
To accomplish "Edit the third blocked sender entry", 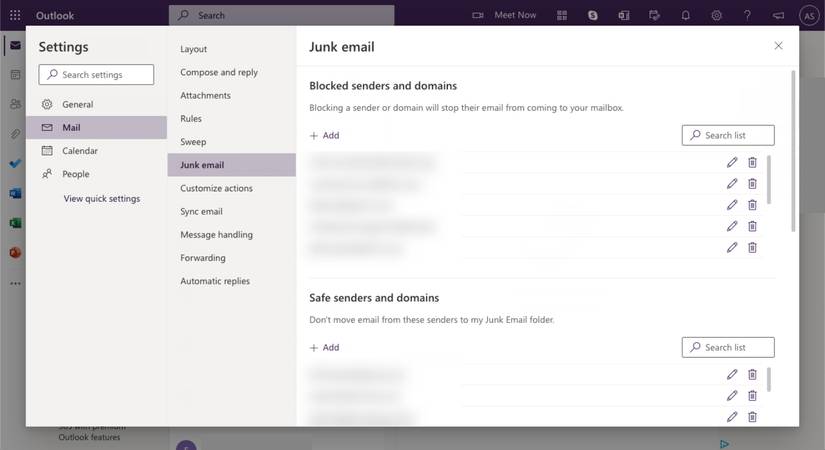I will click(732, 205).
